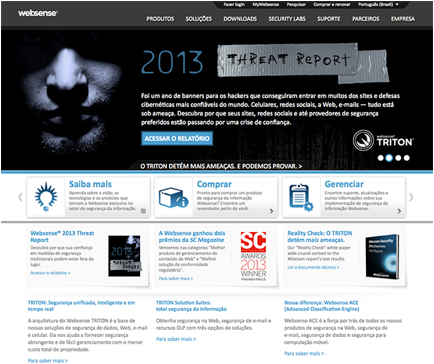Open the Saiba mais lightbulb icon

46,197
